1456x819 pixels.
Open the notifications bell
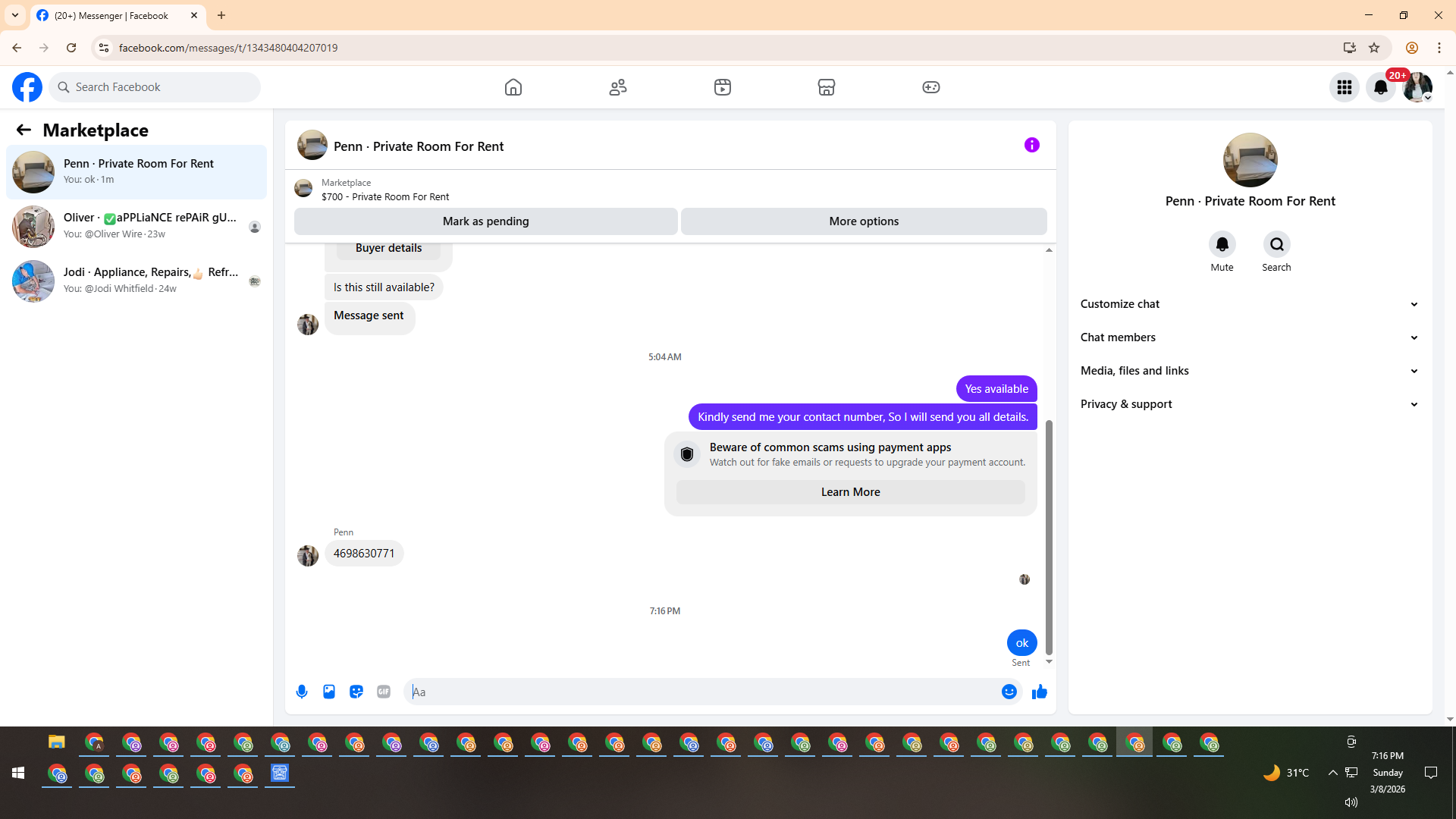[1381, 87]
